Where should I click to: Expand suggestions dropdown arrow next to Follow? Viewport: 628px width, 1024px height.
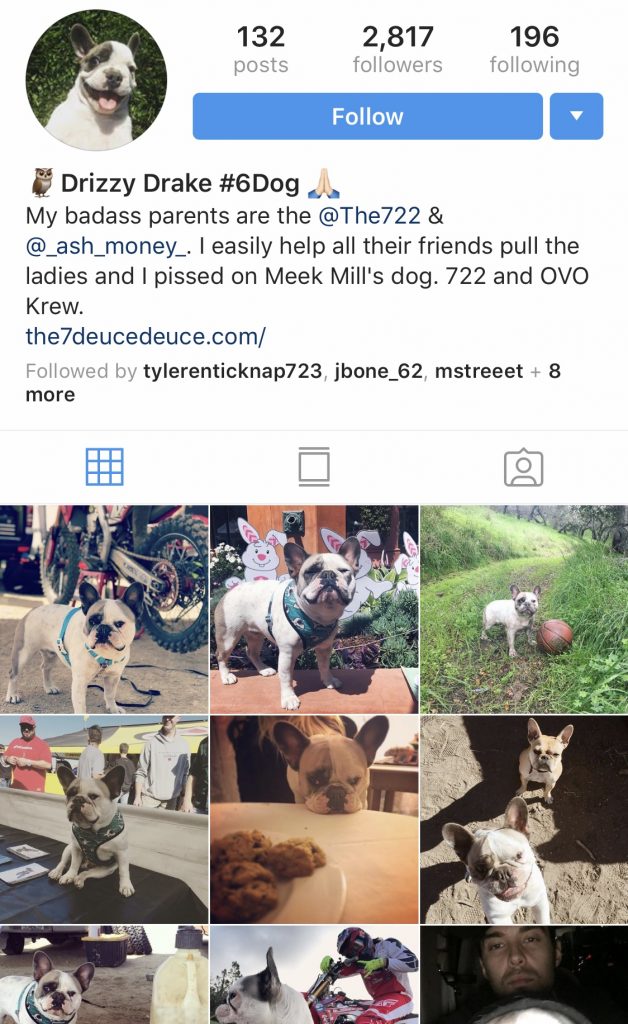tap(576, 116)
